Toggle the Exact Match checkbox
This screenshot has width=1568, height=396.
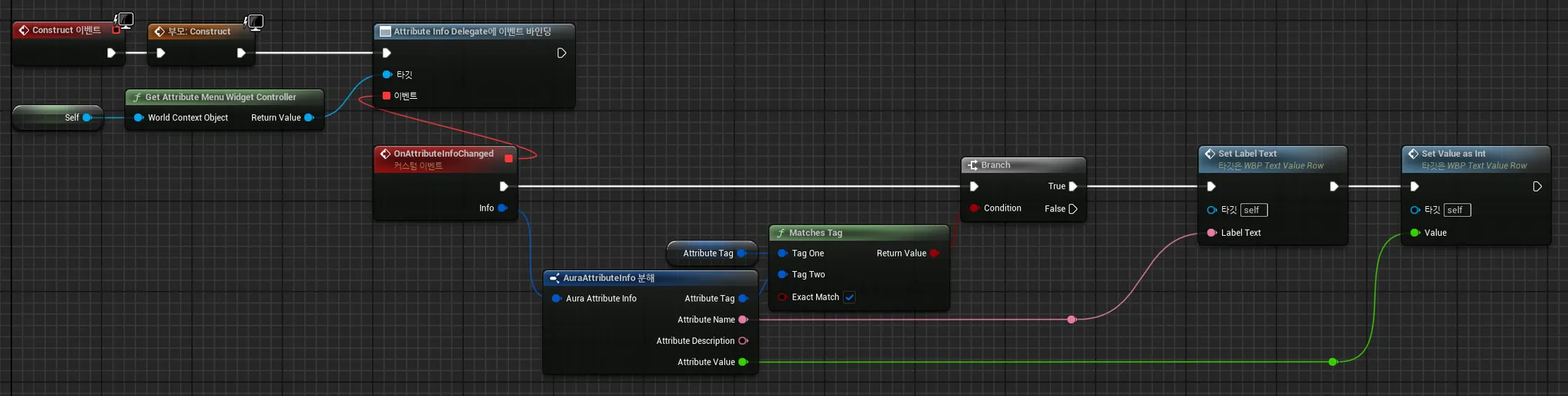pos(849,297)
